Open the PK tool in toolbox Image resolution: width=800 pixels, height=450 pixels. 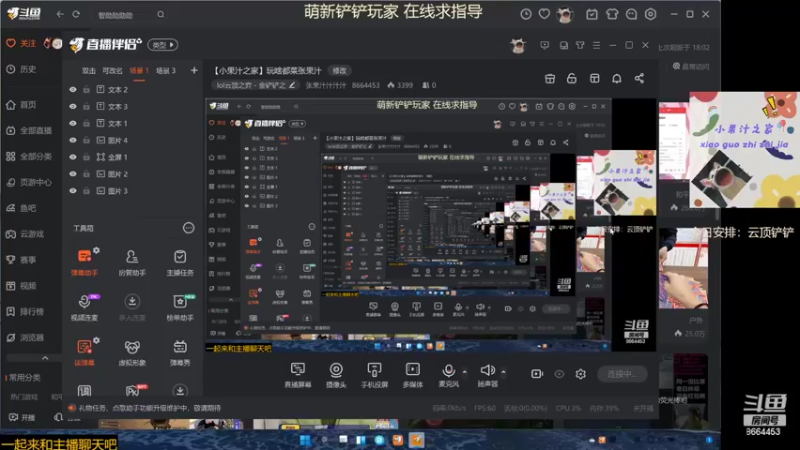tap(133, 391)
